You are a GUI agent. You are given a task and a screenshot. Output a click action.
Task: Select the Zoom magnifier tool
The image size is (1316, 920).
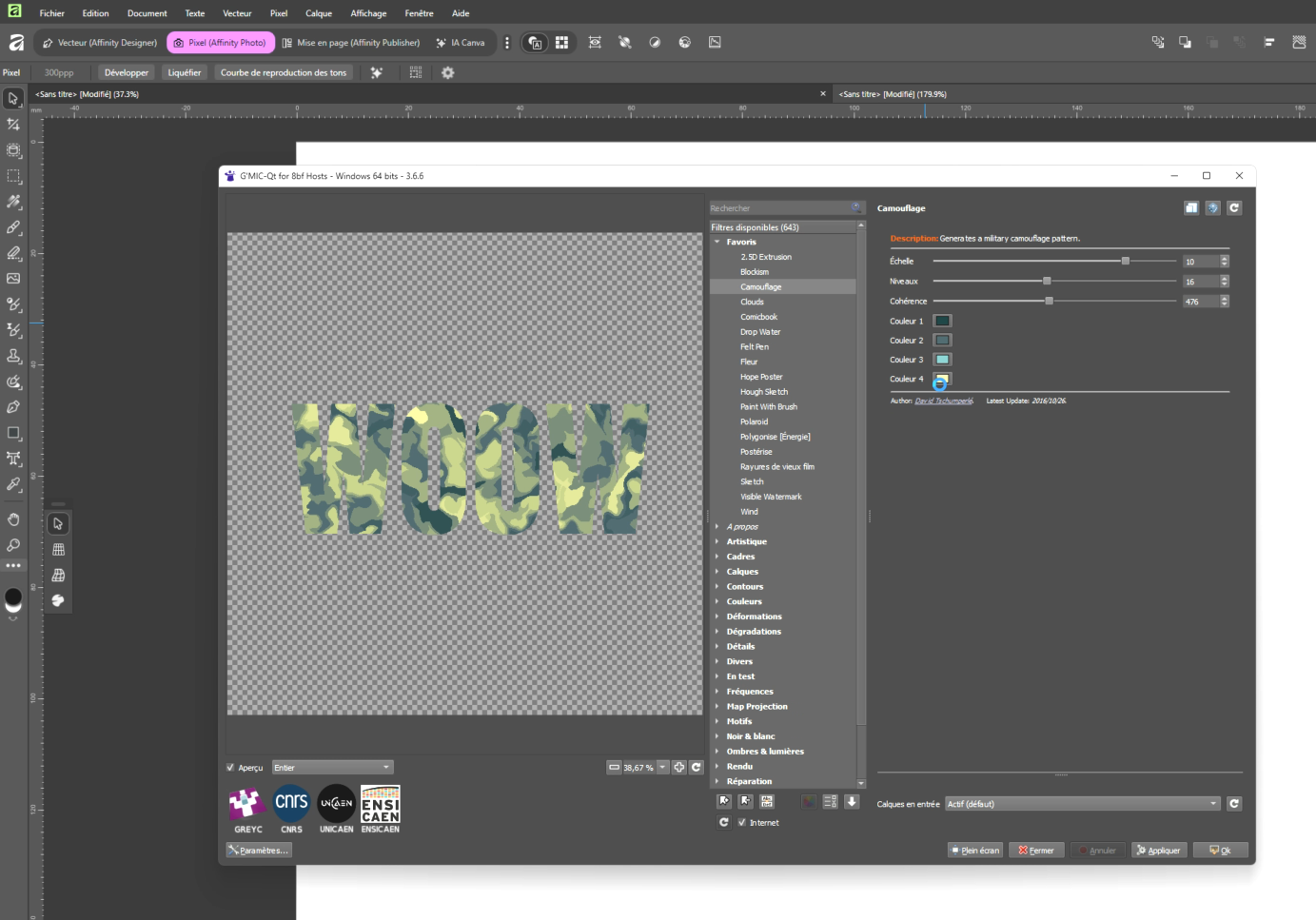(x=13, y=545)
